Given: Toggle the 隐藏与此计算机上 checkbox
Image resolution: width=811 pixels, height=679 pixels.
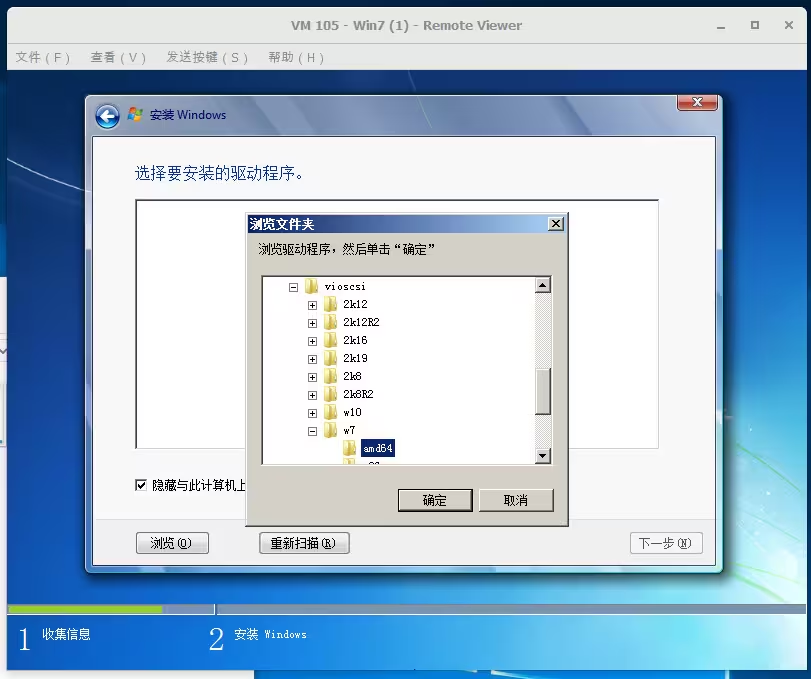Looking at the screenshot, I should [141, 485].
